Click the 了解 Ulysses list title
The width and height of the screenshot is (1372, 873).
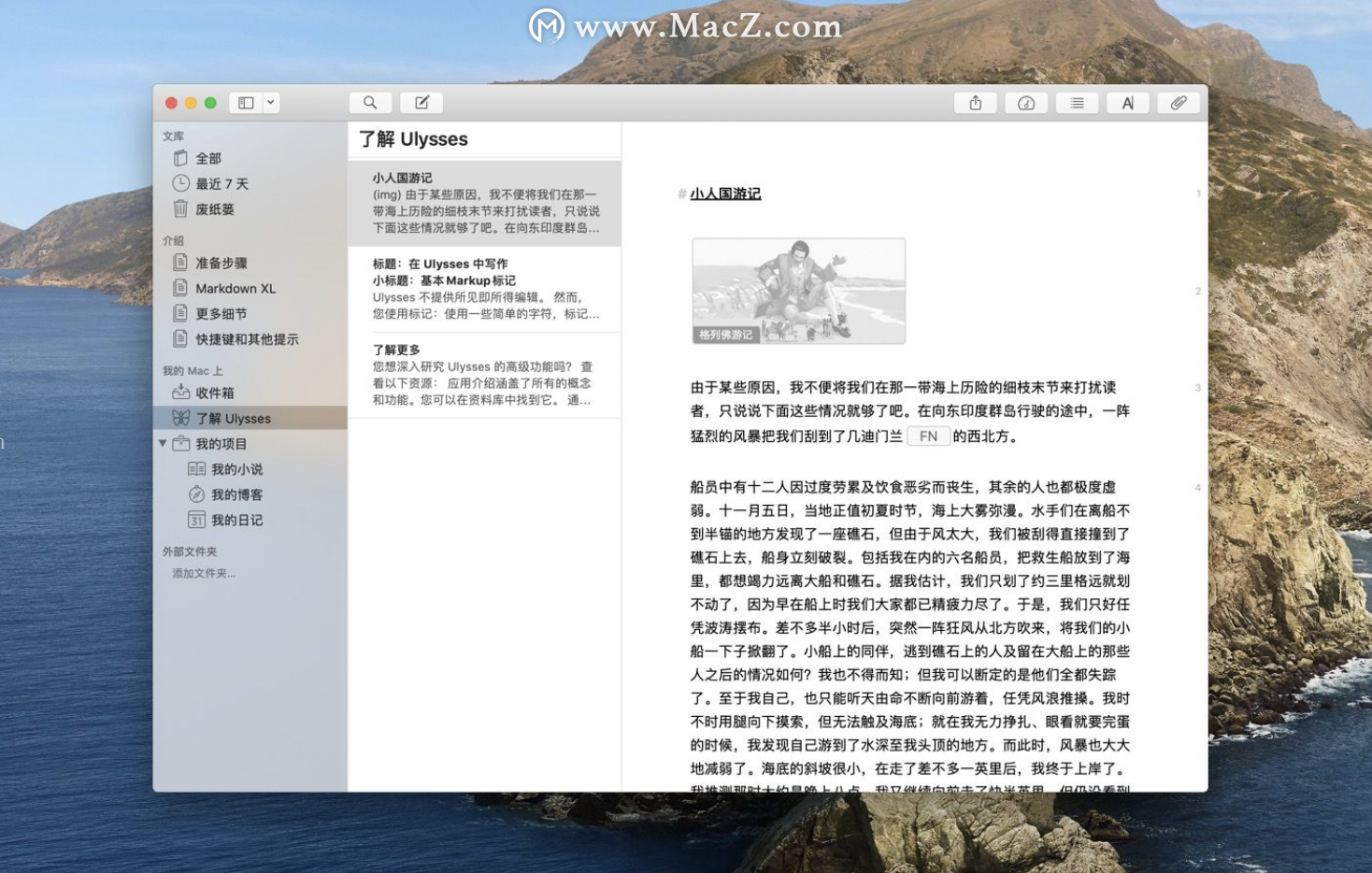click(x=413, y=139)
